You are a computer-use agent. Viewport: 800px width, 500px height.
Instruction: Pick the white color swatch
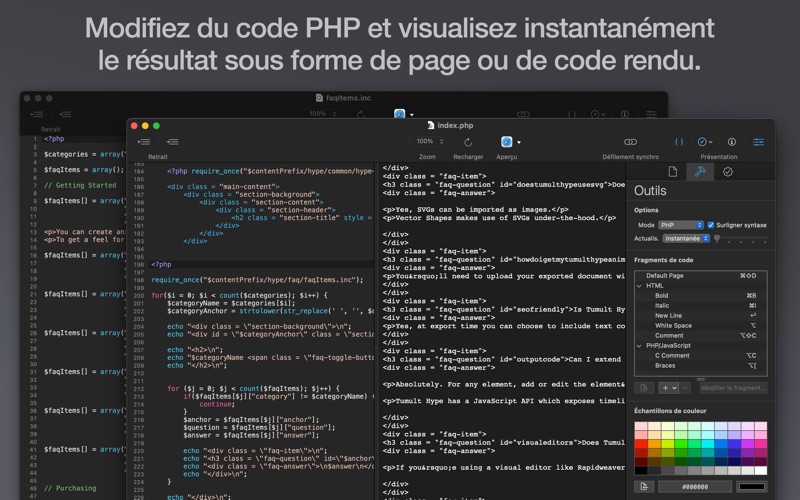[761, 470]
